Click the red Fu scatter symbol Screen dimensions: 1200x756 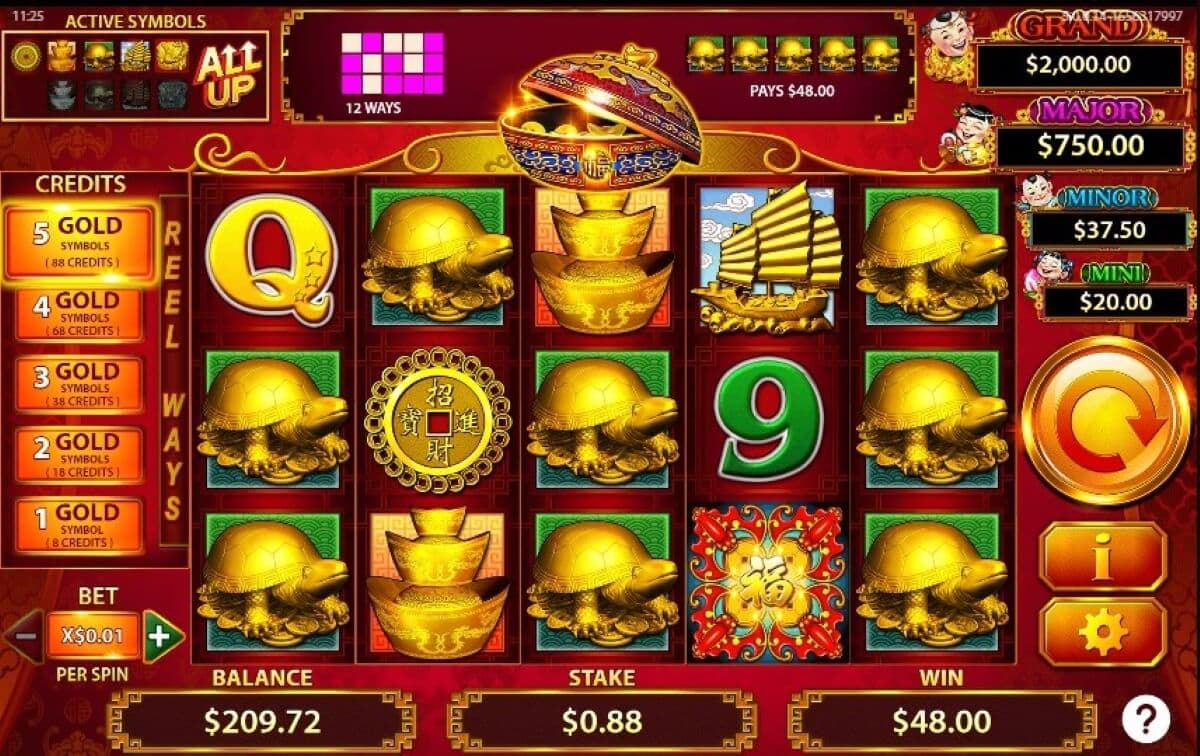point(768,582)
